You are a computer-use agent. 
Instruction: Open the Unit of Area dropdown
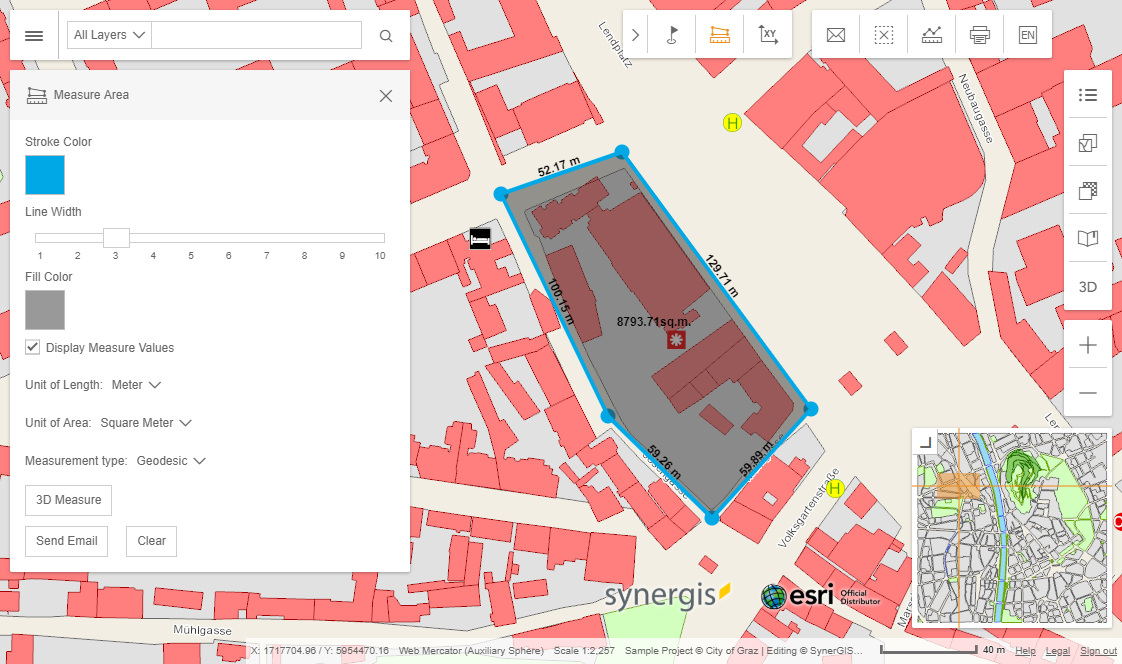[146, 422]
